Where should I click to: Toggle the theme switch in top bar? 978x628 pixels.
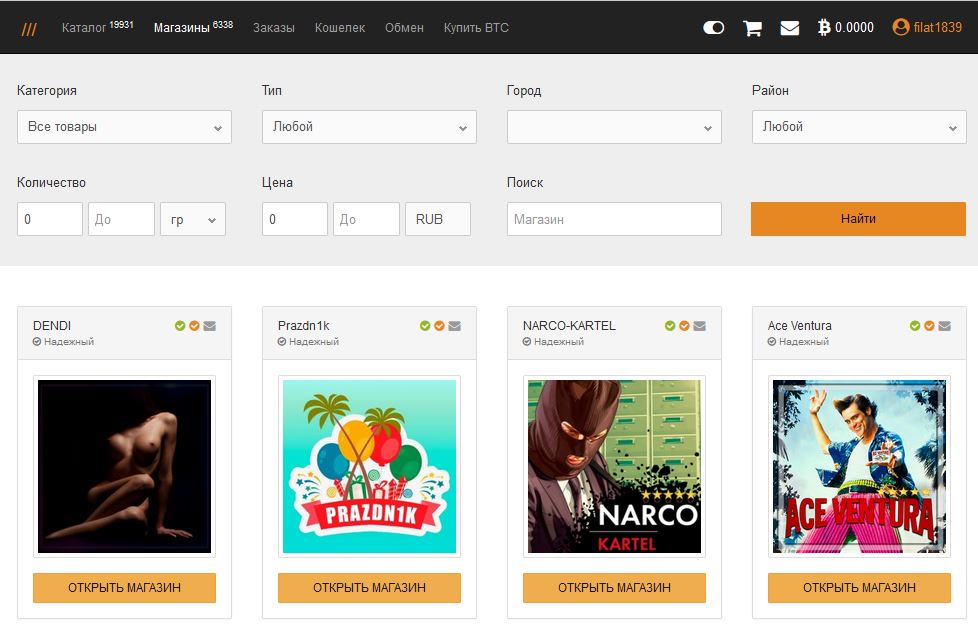713,28
